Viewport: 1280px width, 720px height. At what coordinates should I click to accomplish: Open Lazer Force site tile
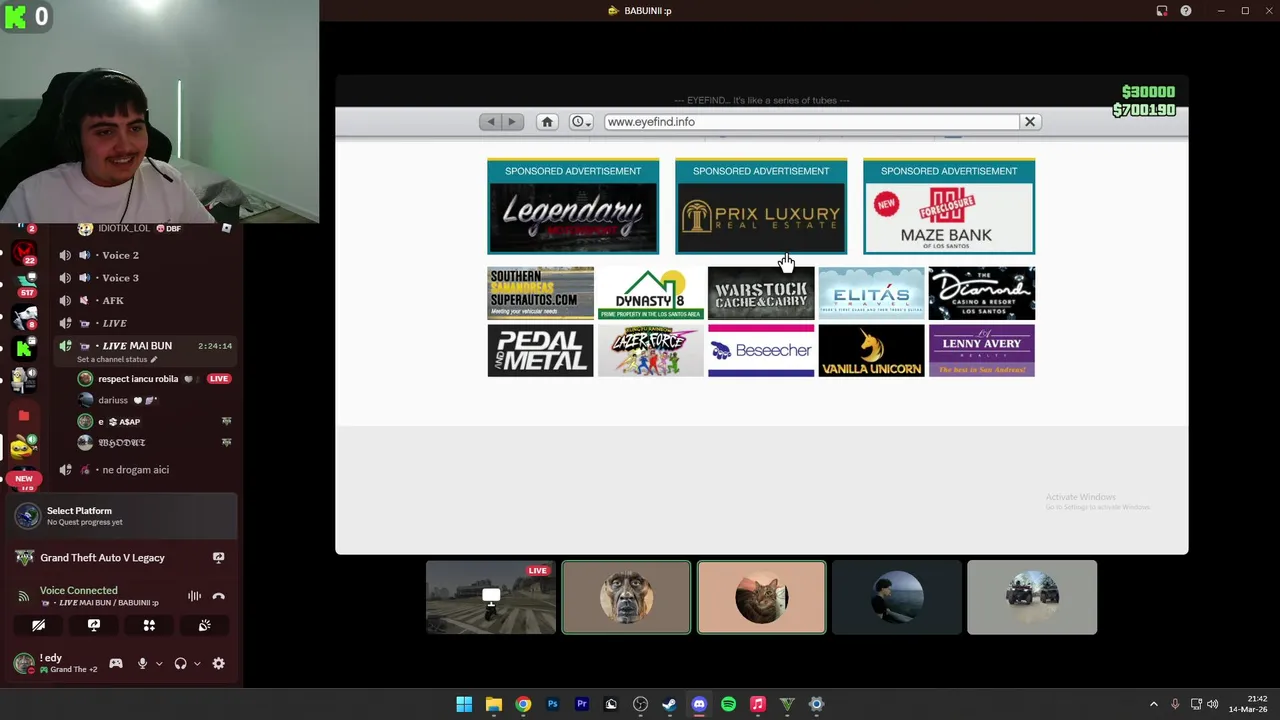point(651,350)
